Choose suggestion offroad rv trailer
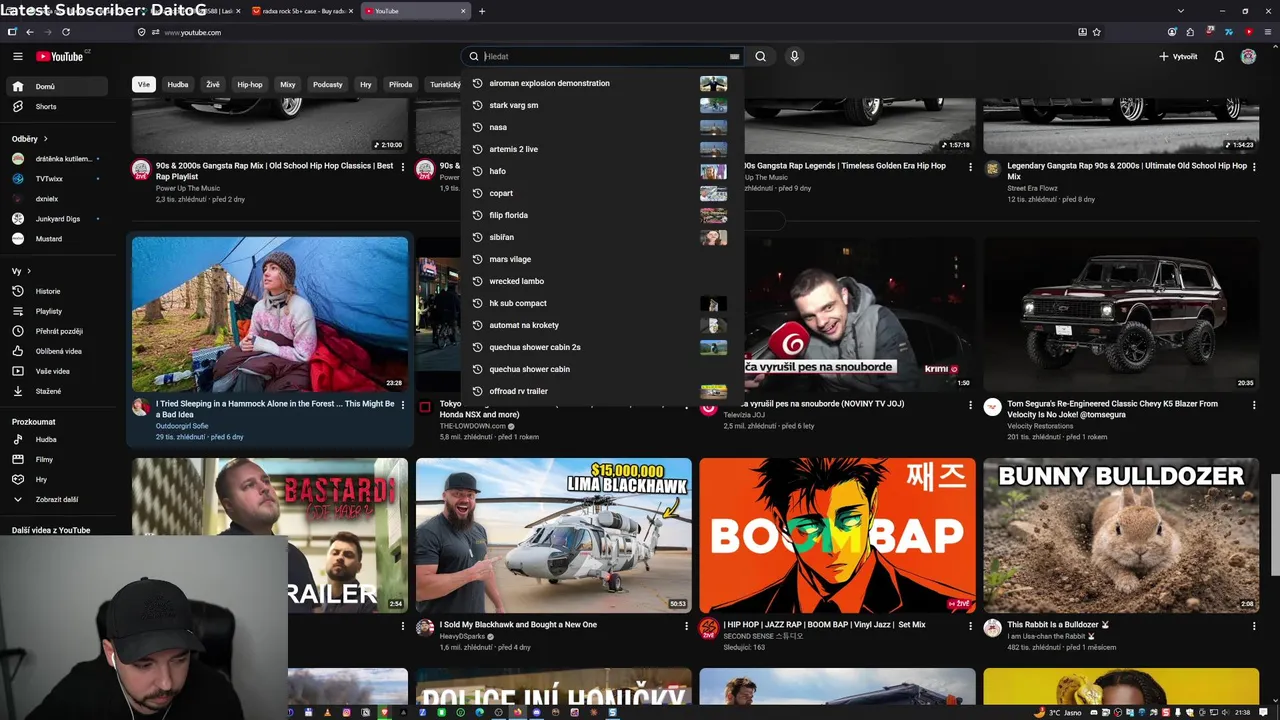 coord(601,391)
